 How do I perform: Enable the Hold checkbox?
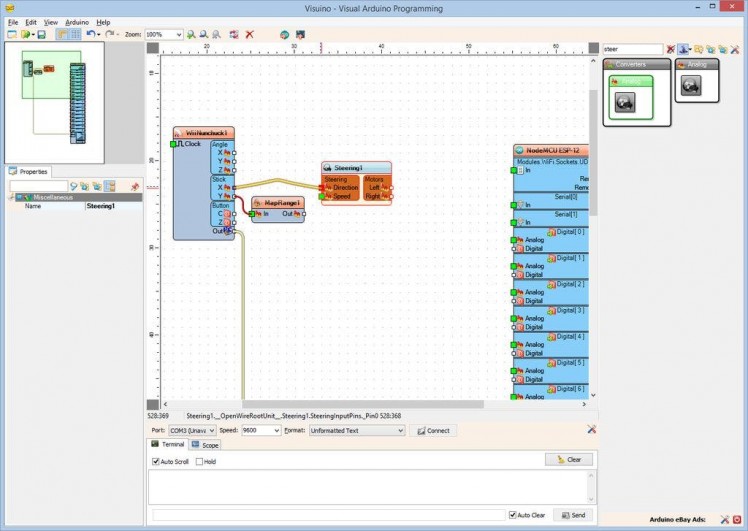click(200, 462)
